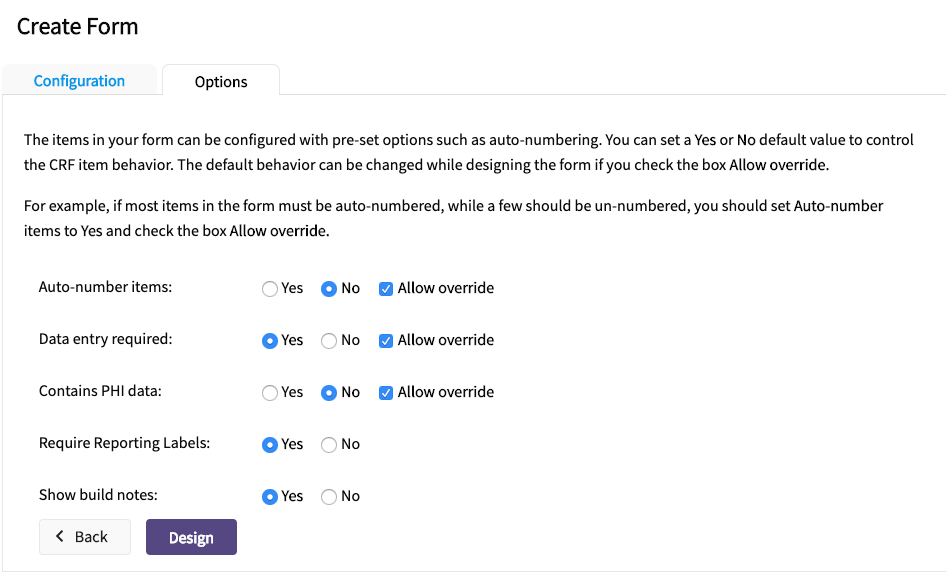Viewport: 946px width, 575px height.
Task: Set Require Reporting Labels to No
Action: click(329, 445)
